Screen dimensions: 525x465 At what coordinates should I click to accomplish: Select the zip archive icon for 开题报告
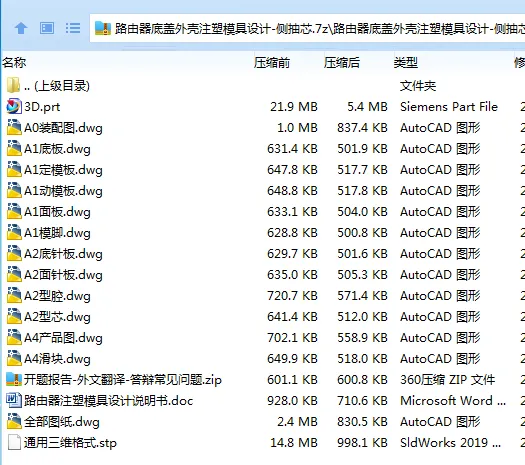14,380
